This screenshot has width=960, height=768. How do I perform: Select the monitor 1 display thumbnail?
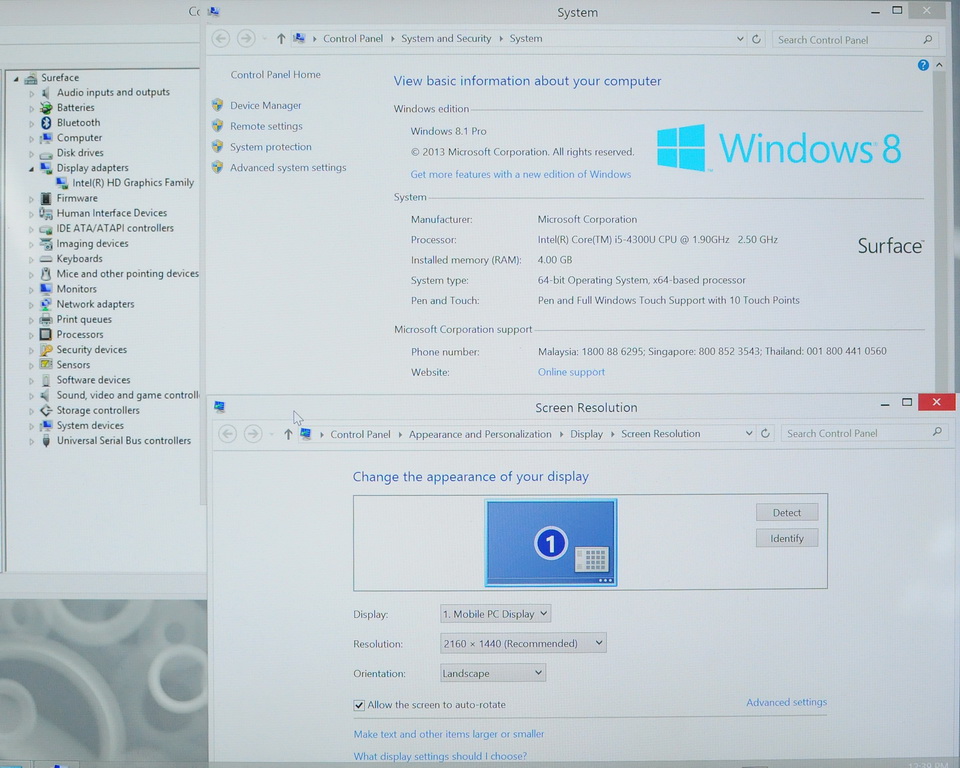[551, 543]
